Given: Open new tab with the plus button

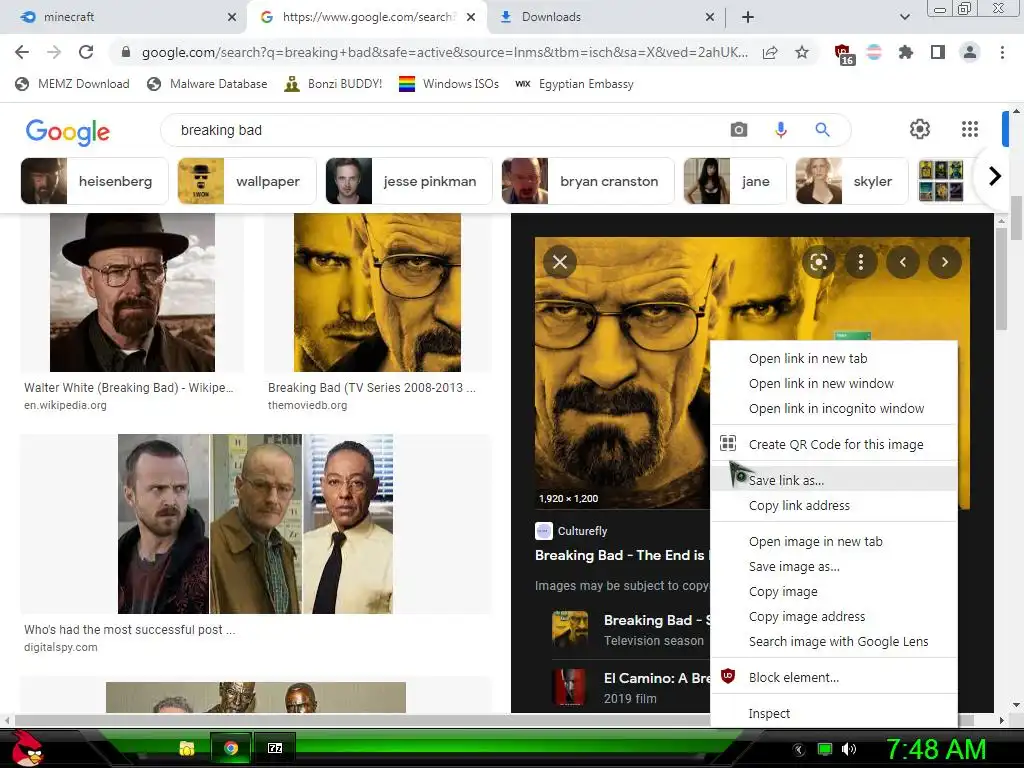Looking at the screenshot, I should pyautogui.click(x=748, y=17).
